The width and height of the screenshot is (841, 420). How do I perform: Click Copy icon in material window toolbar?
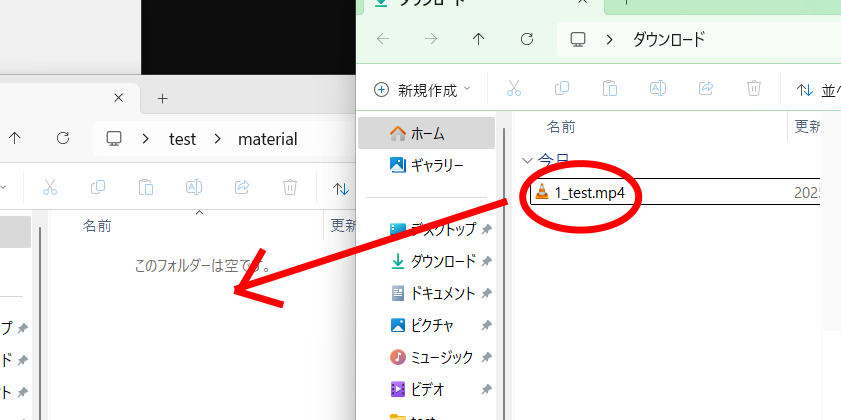[x=98, y=187]
